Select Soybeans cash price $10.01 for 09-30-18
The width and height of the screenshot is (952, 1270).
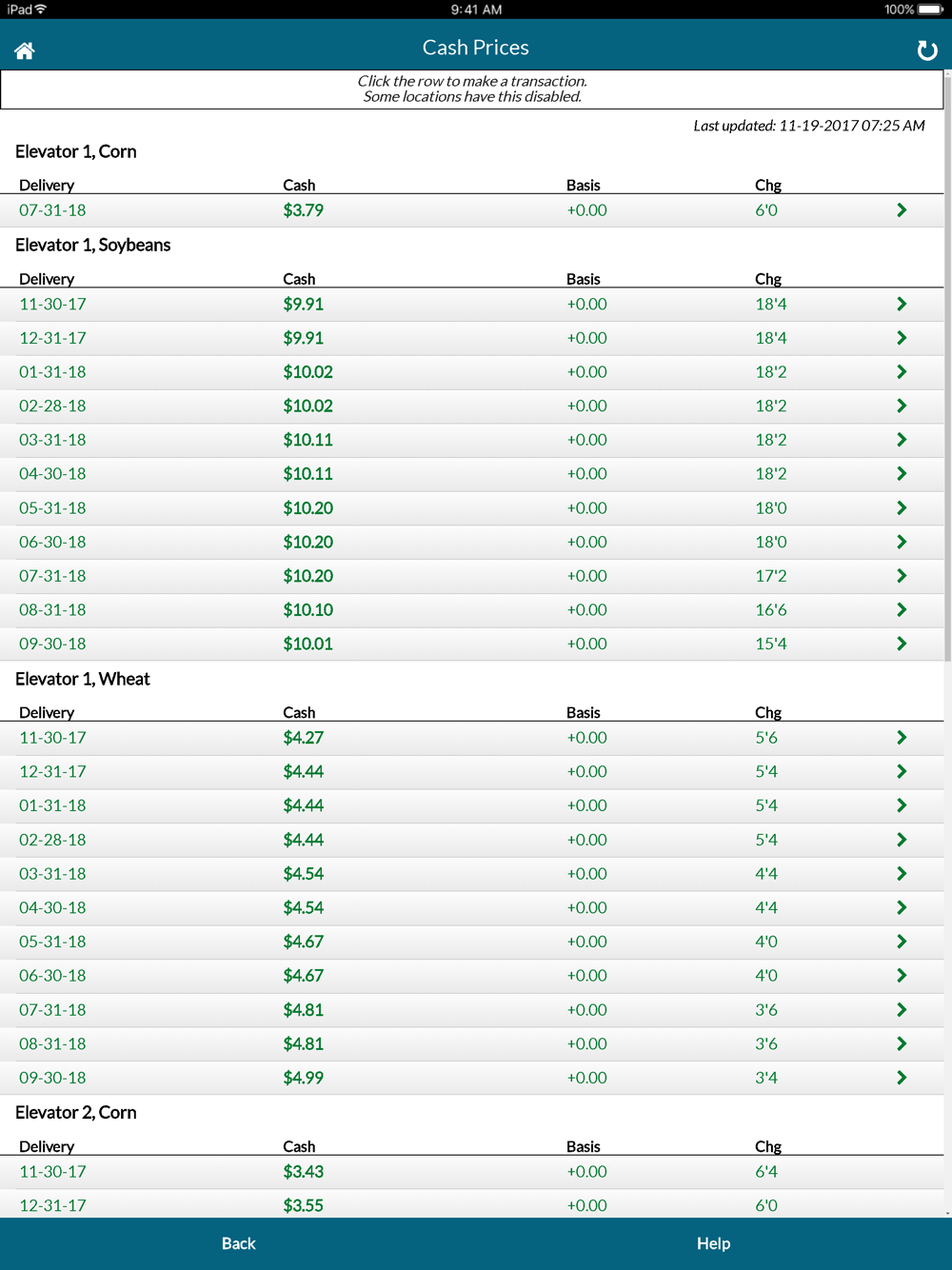(x=307, y=644)
